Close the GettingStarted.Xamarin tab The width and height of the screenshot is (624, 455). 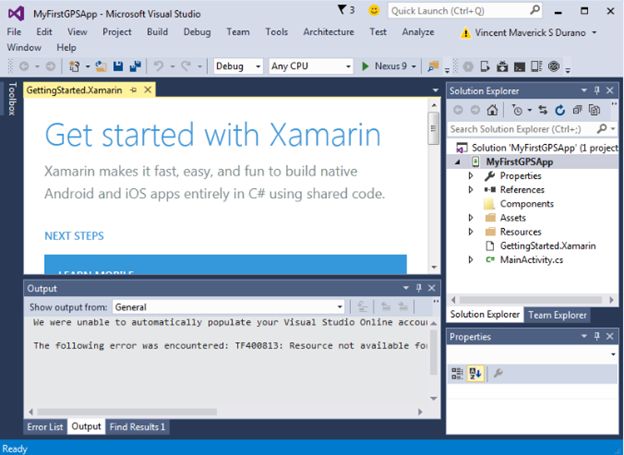click(148, 90)
